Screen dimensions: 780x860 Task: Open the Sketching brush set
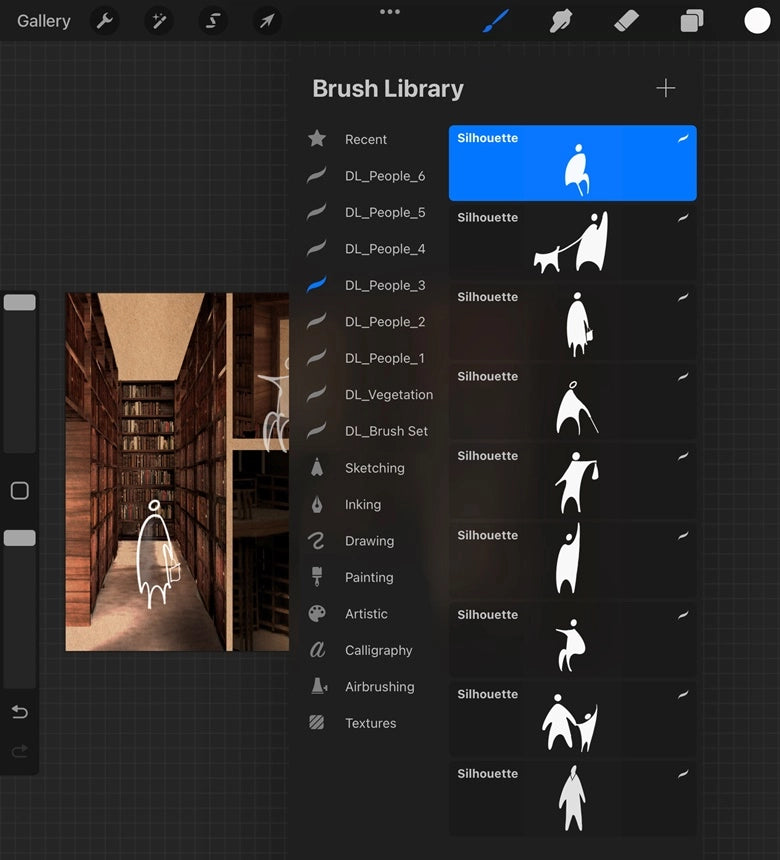(x=374, y=468)
